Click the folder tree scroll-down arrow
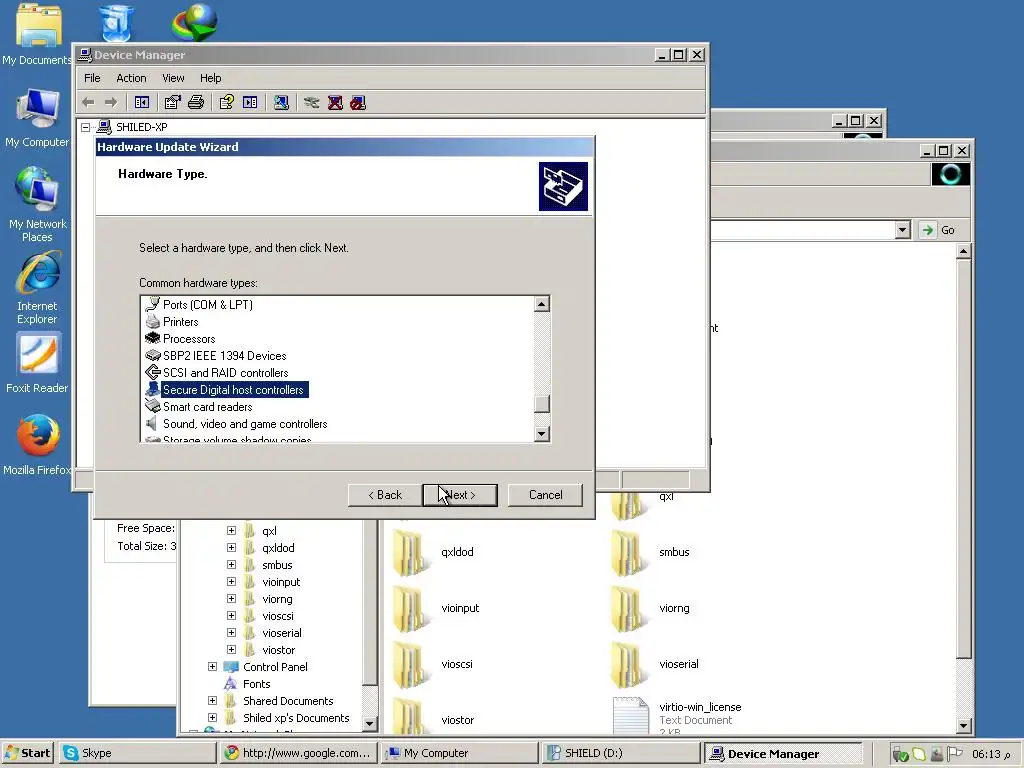 click(370, 723)
